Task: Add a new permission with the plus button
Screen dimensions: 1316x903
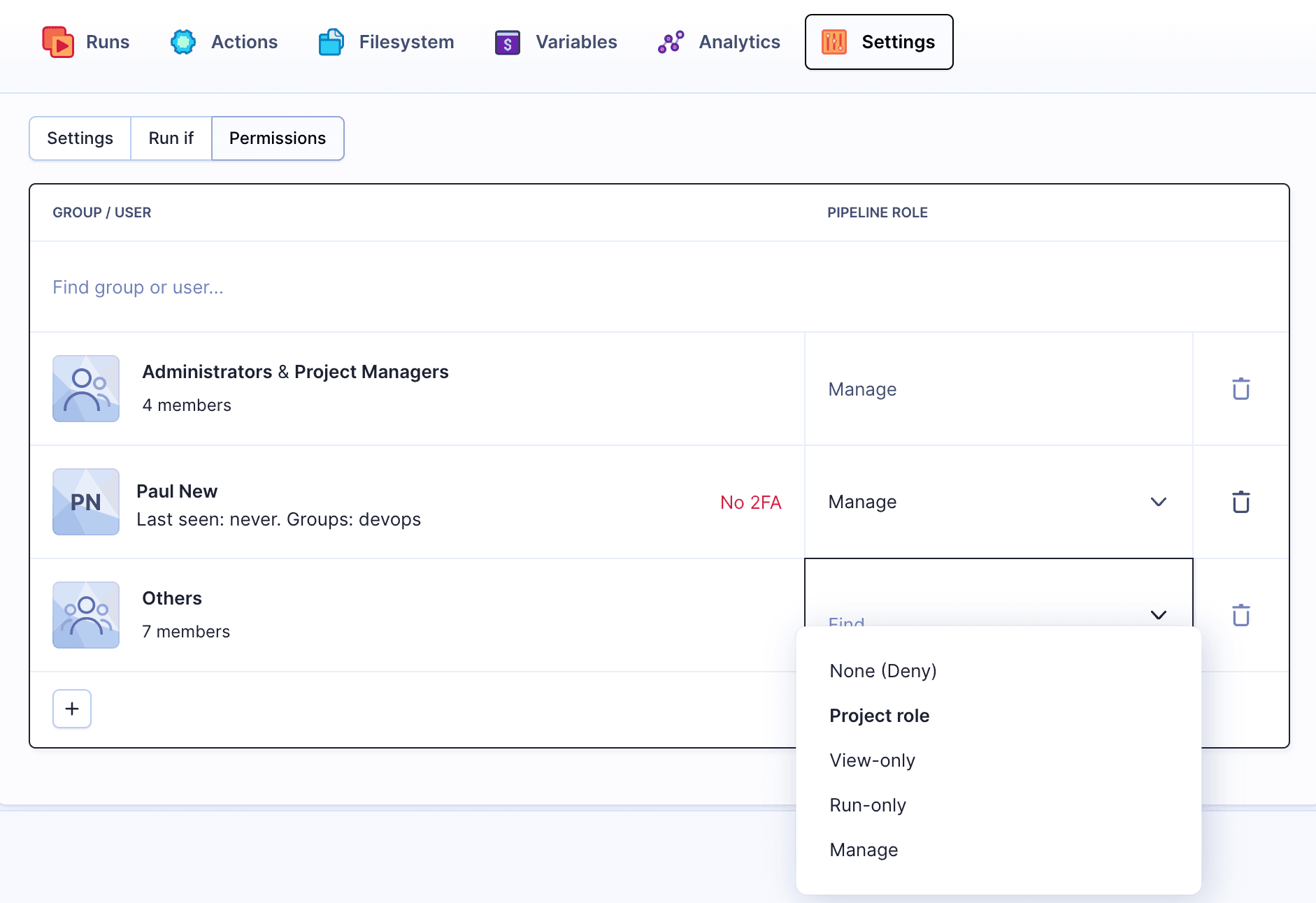Action: (x=71, y=708)
